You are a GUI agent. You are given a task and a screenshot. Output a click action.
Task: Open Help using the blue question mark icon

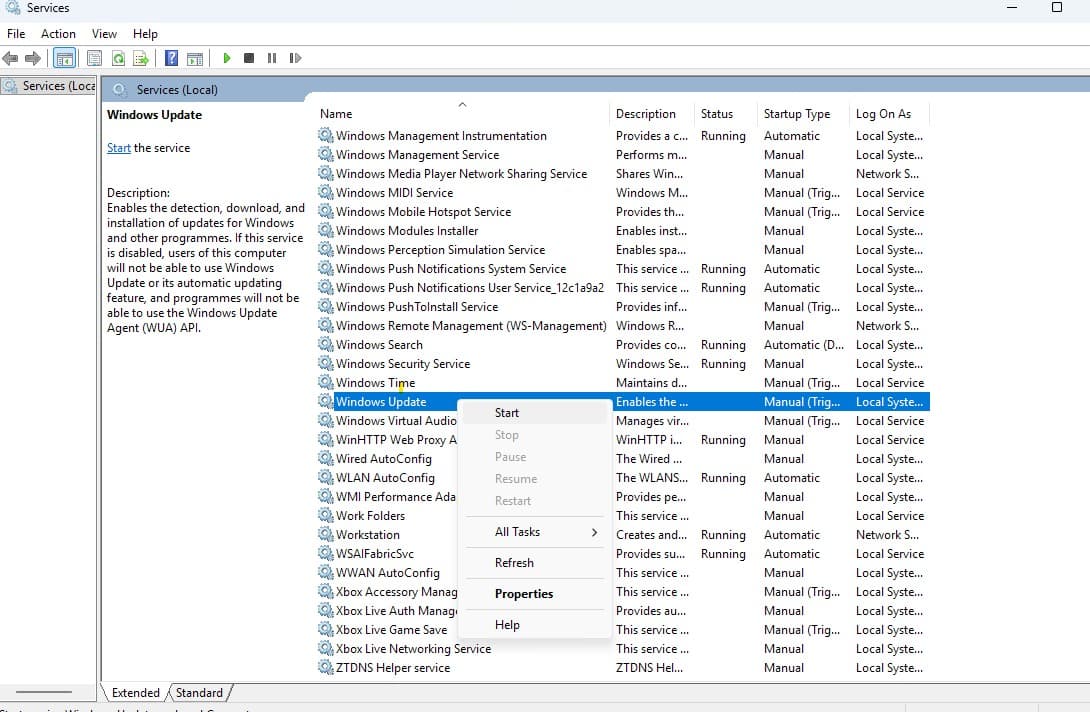tap(170, 57)
